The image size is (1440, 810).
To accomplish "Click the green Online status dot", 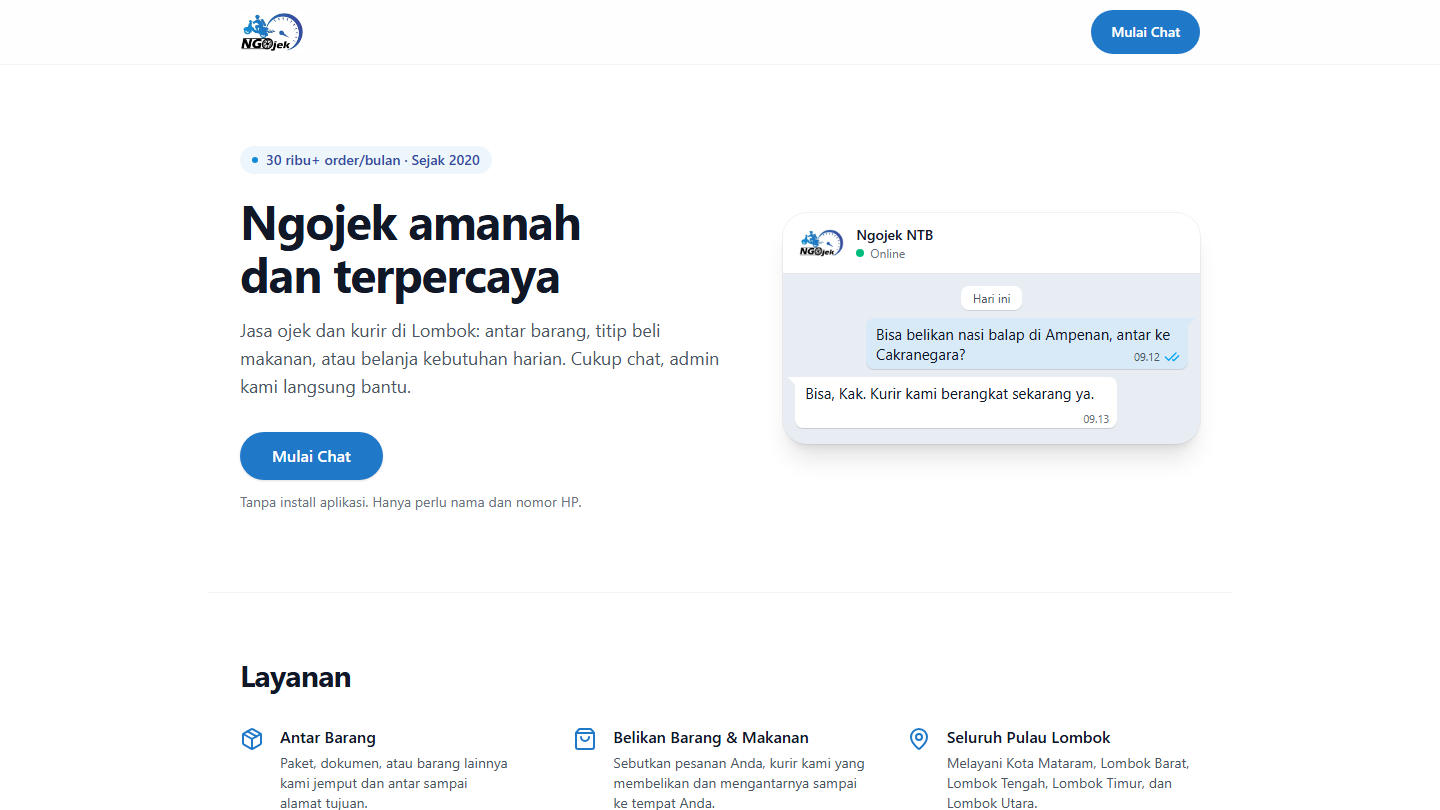I will pyautogui.click(x=859, y=254).
